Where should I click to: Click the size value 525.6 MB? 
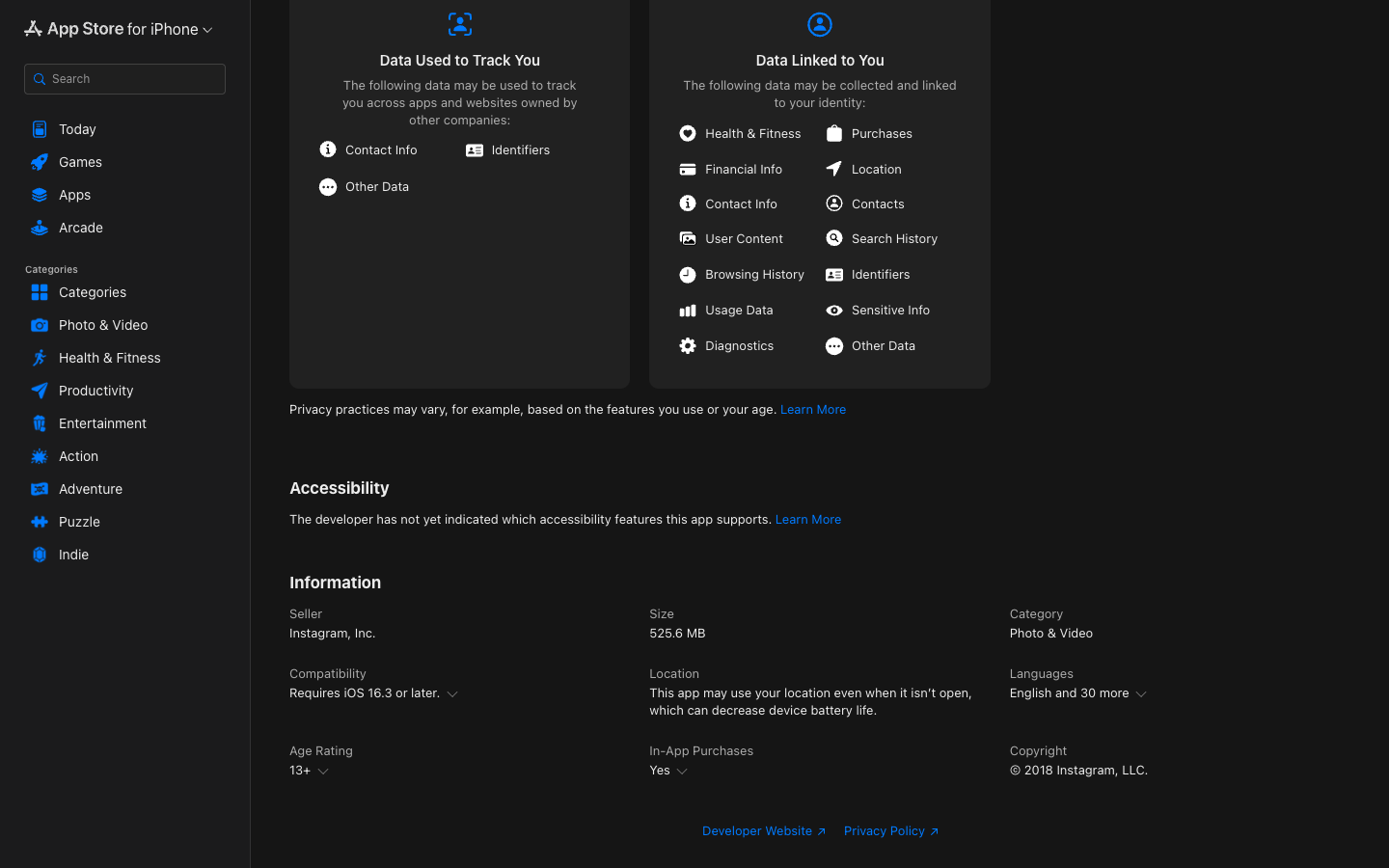click(677, 634)
